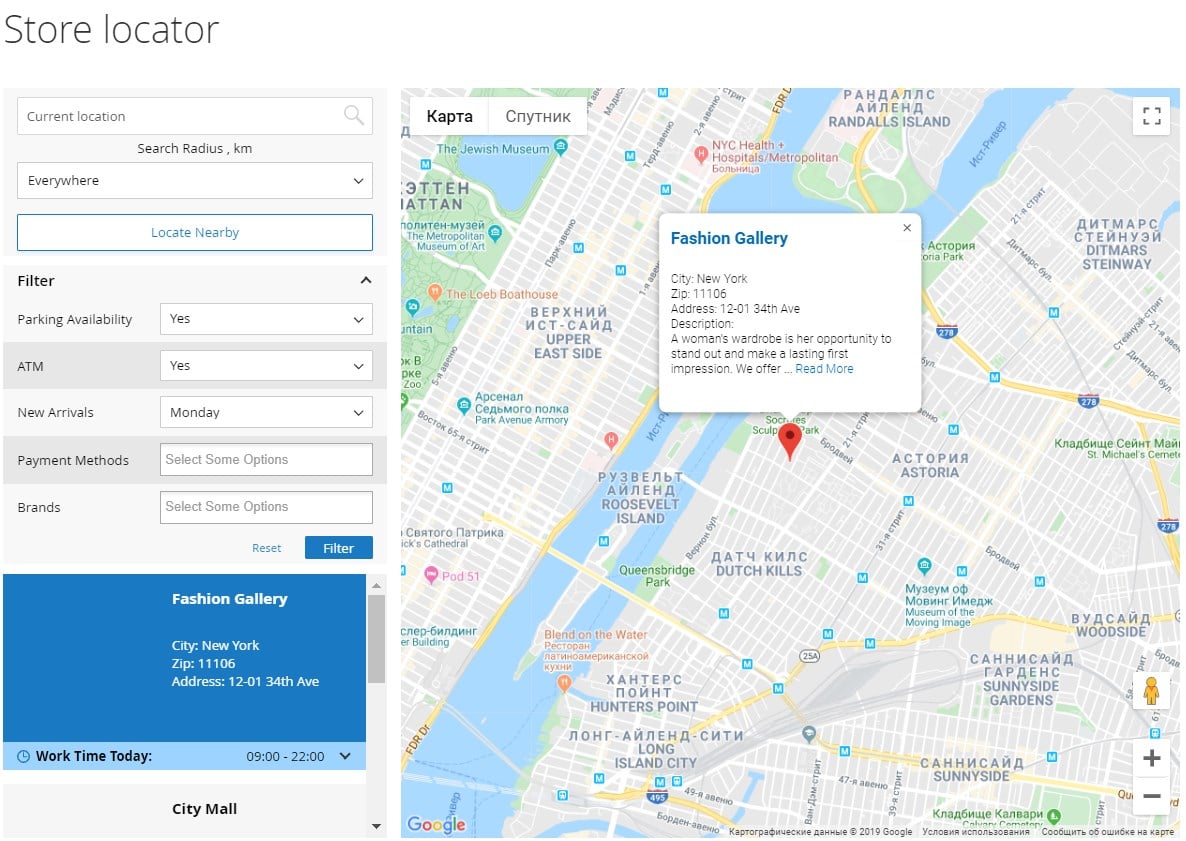1186x841 pixels.
Task: Click Park Avenue Armory museum pin
Action: (x=464, y=406)
